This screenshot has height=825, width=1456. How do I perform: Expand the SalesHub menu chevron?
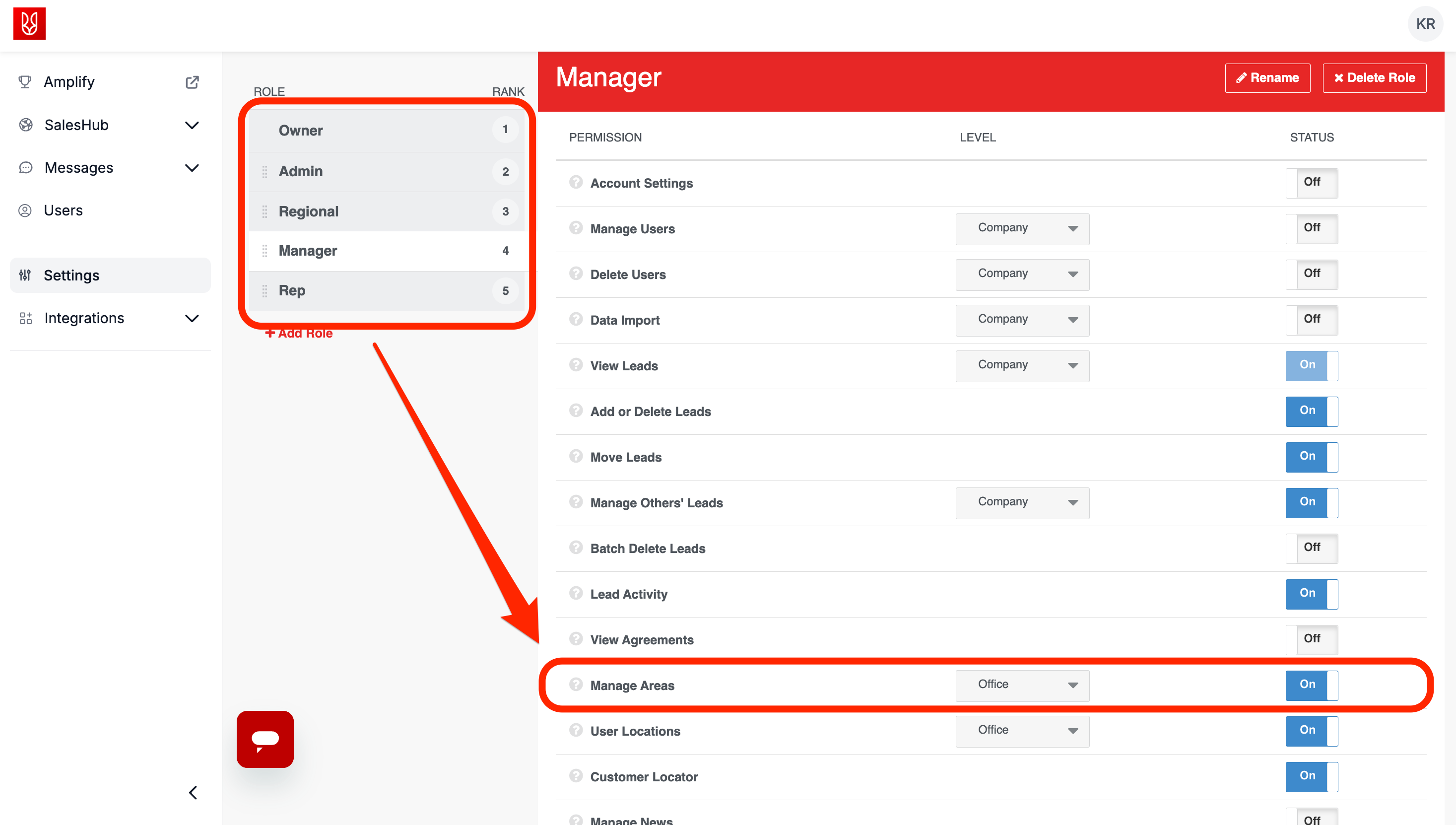coord(192,125)
